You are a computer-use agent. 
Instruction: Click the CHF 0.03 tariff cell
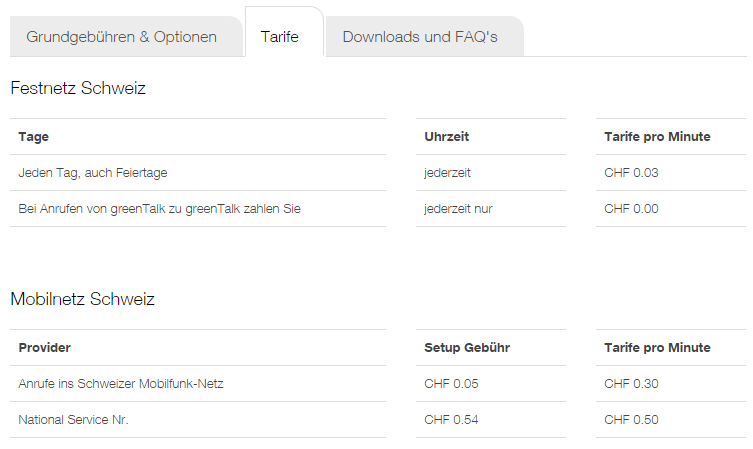631,173
